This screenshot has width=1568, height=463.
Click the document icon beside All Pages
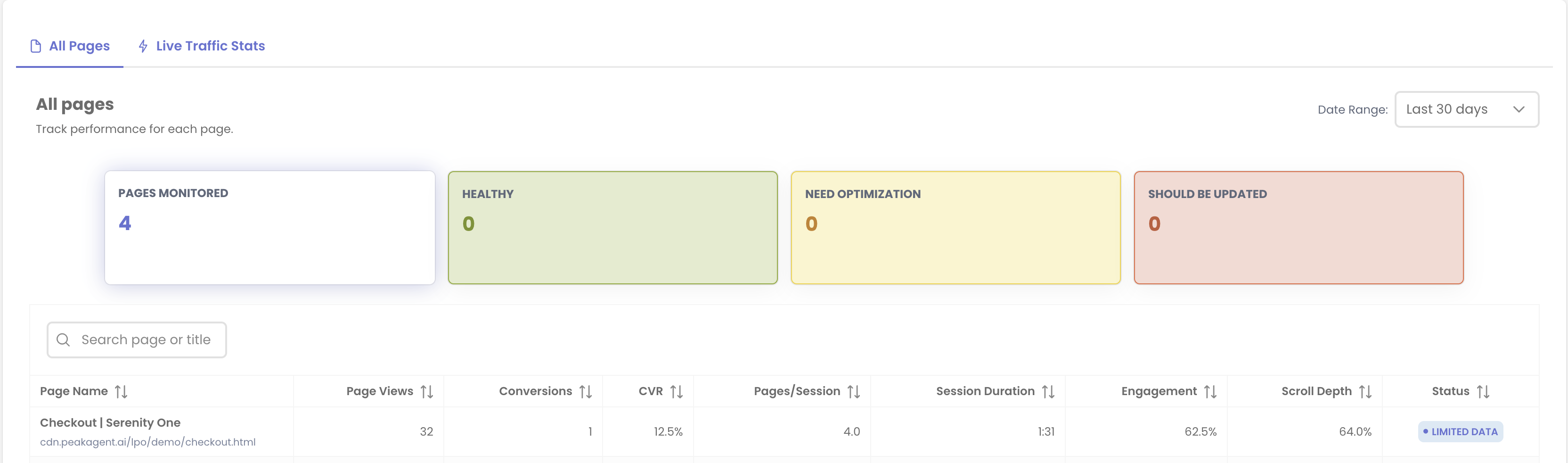[x=36, y=45]
